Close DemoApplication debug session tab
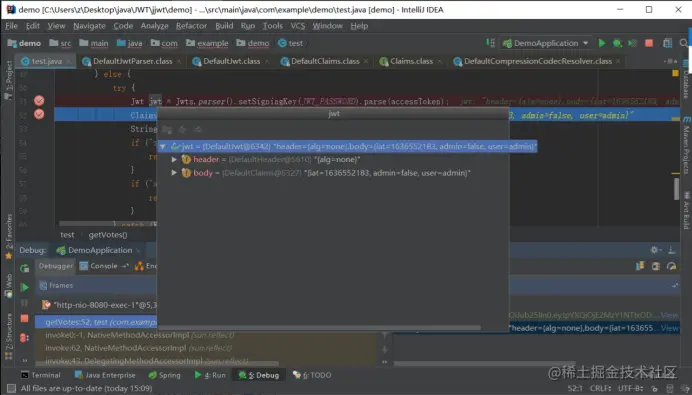 click(x=138, y=251)
